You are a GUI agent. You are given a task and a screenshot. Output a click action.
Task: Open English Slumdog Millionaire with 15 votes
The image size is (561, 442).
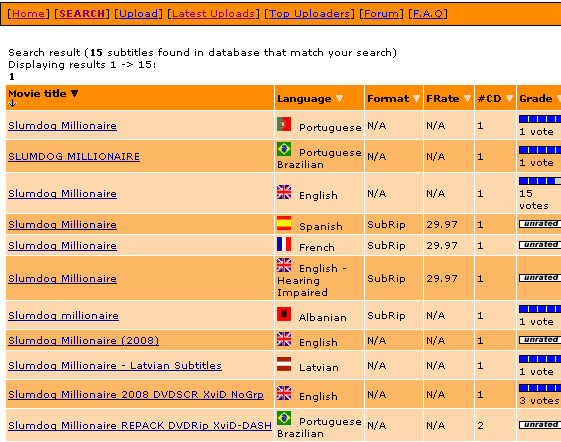62,194
